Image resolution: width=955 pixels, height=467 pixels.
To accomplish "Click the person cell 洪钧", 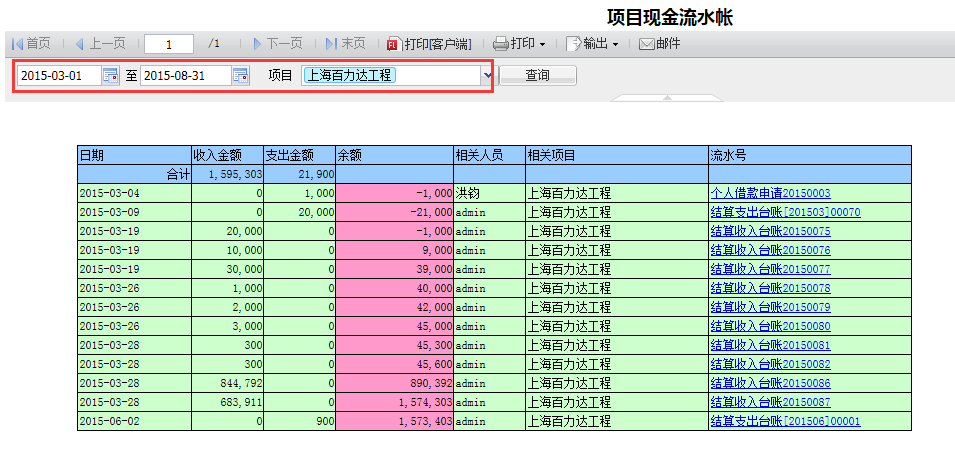I will click(490, 194).
